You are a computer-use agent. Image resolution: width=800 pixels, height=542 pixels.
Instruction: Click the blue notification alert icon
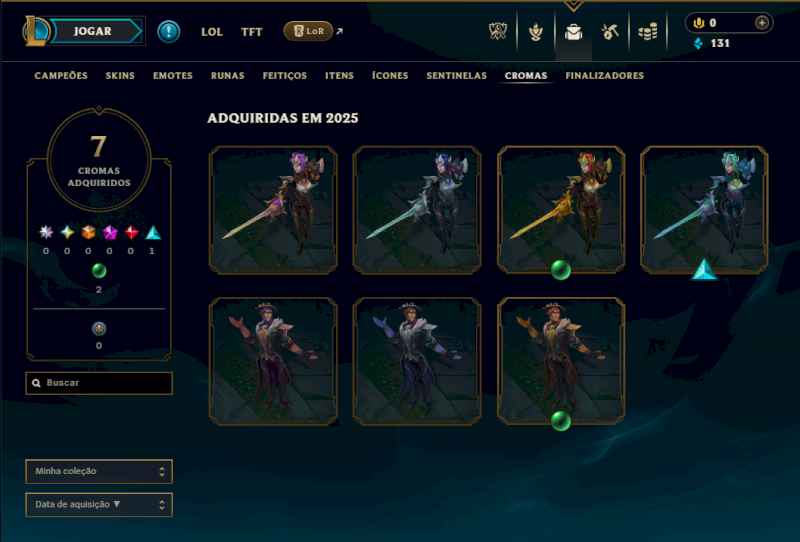[168, 32]
